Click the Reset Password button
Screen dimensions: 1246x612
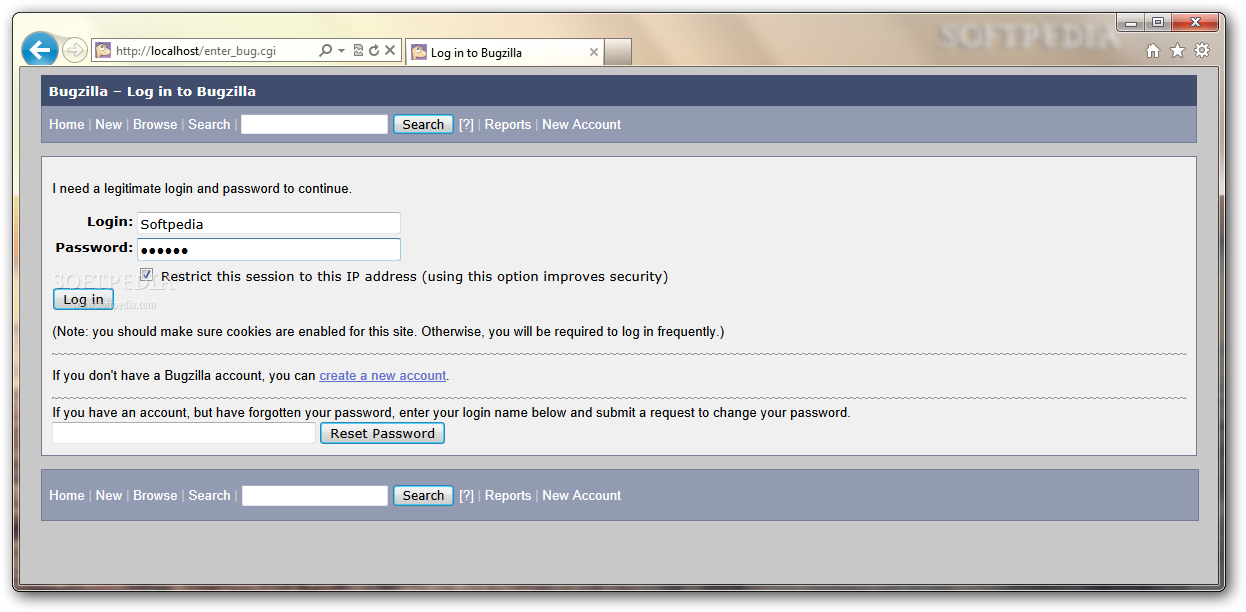(x=382, y=433)
